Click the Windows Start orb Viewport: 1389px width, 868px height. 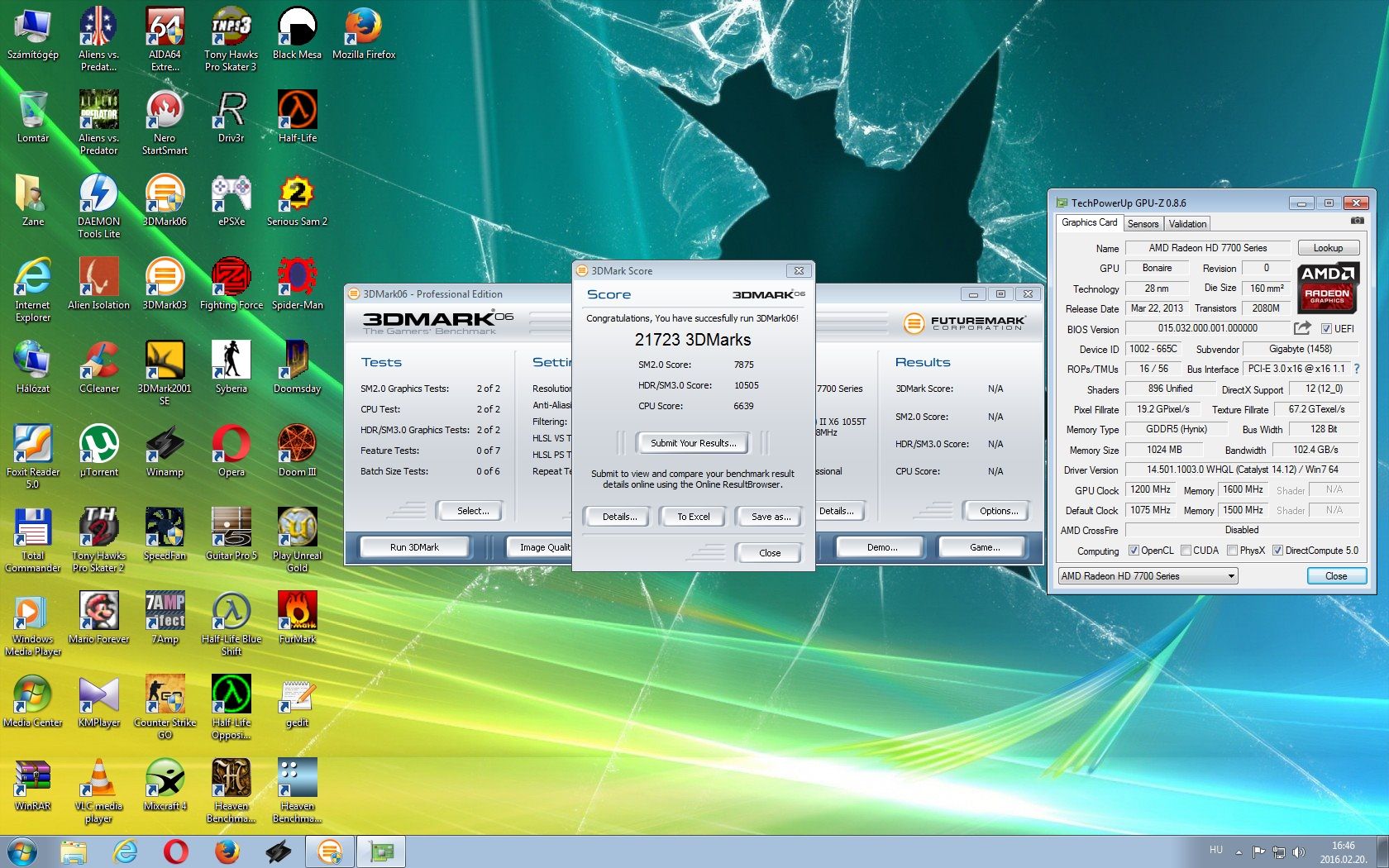[x=22, y=851]
